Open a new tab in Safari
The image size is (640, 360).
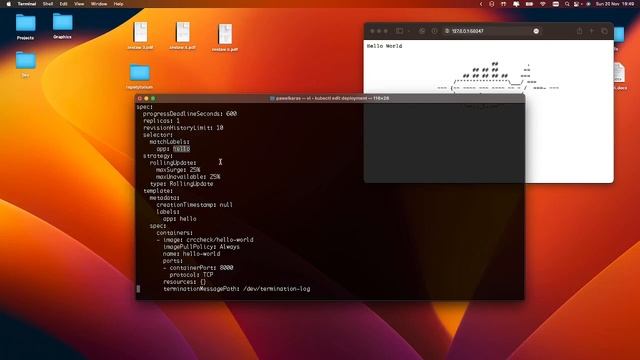click(x=591, y=31)
